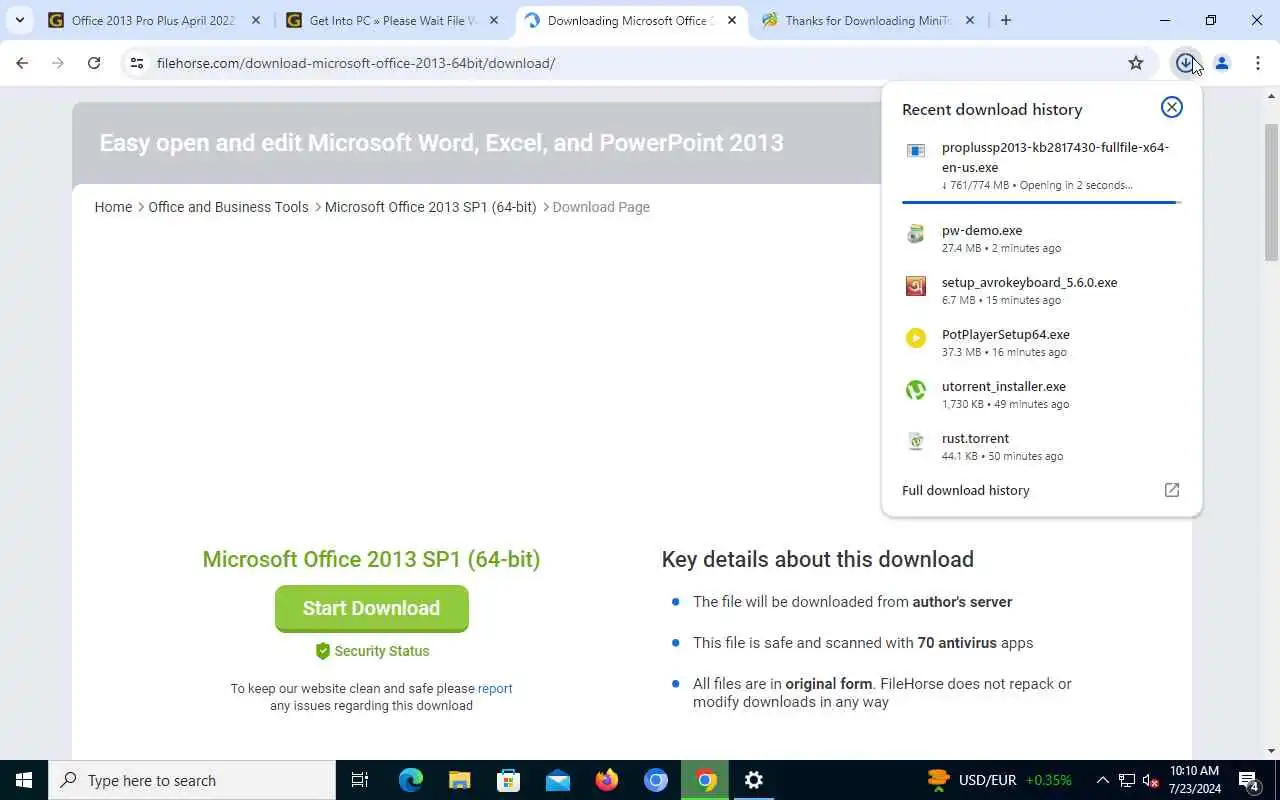Open the clock showing 10:10 AM
1280x800 pixels.
[1194, 780]
